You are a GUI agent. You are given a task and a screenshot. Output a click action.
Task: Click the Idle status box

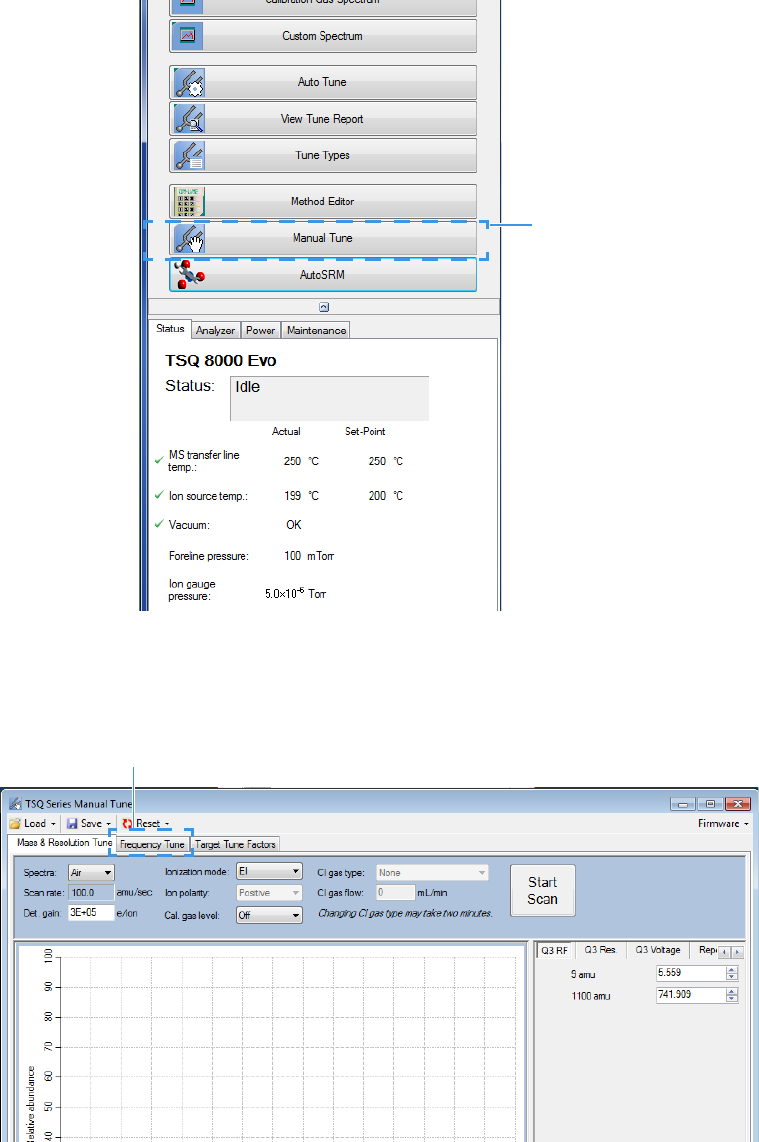click(329, 398)
